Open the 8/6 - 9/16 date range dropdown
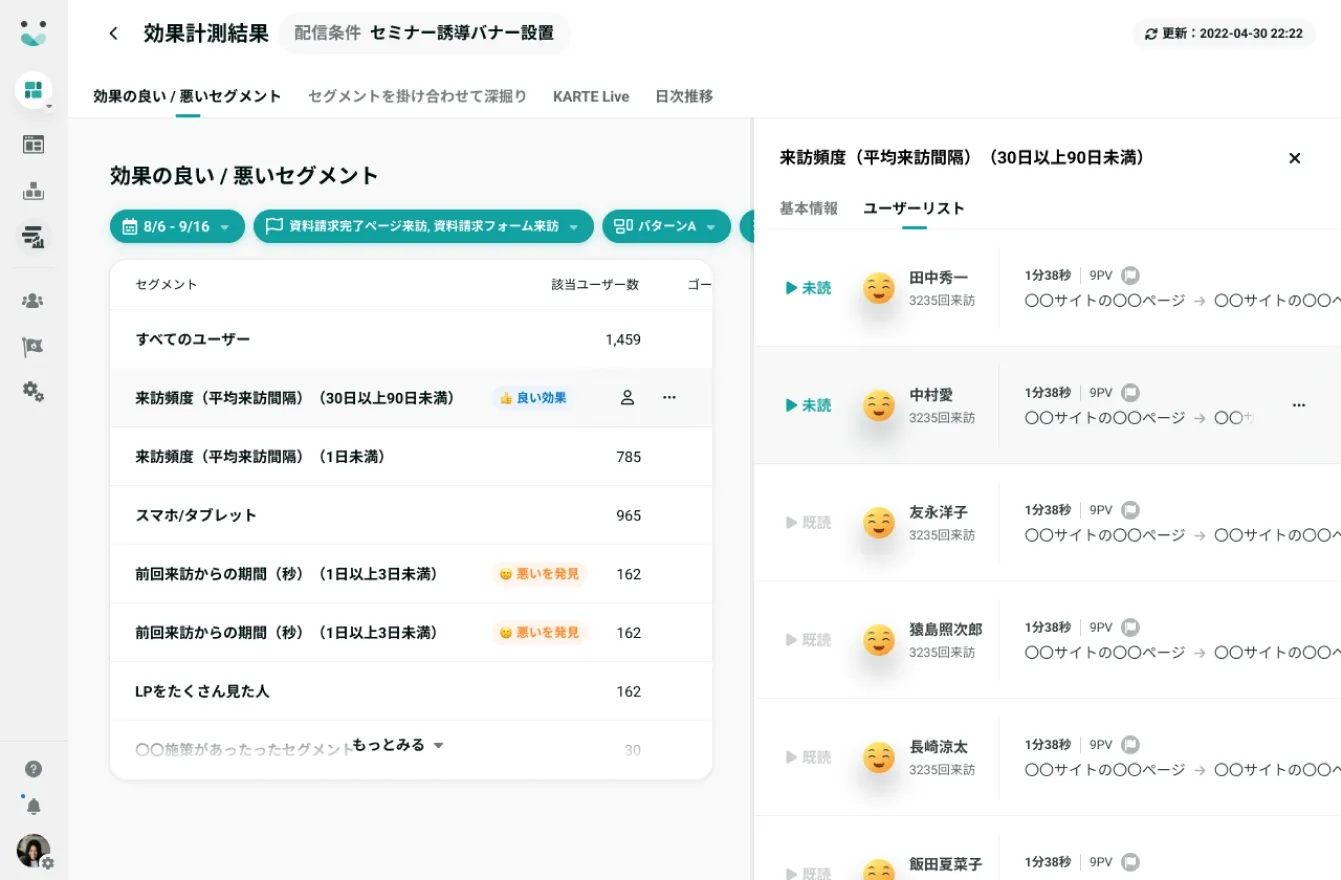Image resolution: width=1341 pixels, height=880 pixels. click(177, 226)
